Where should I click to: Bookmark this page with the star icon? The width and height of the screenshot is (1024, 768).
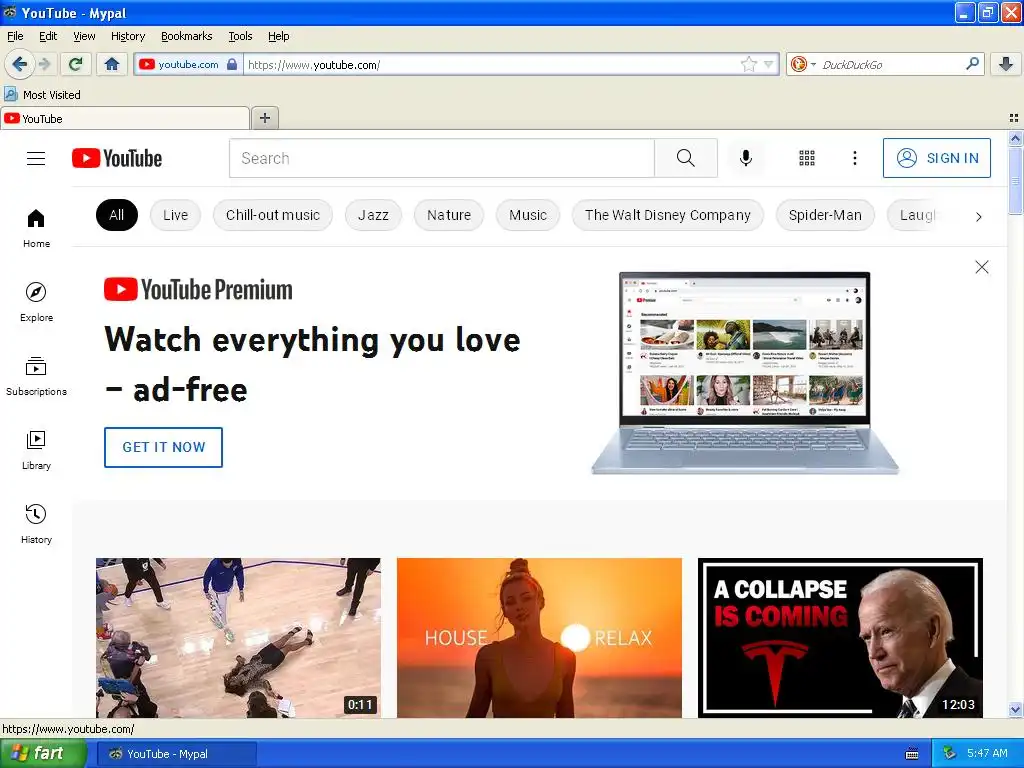[x=748, y=64]
